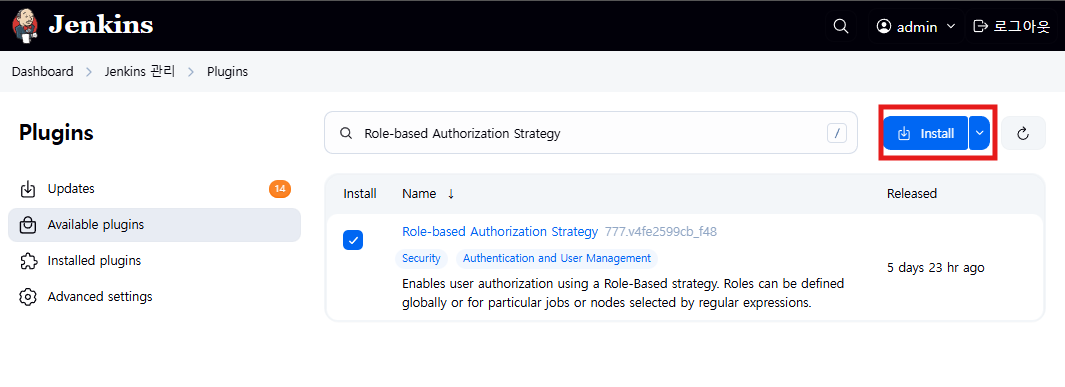The width and height of the screenshot is (1065, 387).
Task: Click the plugin description paragraph
Action: point(623,293)
